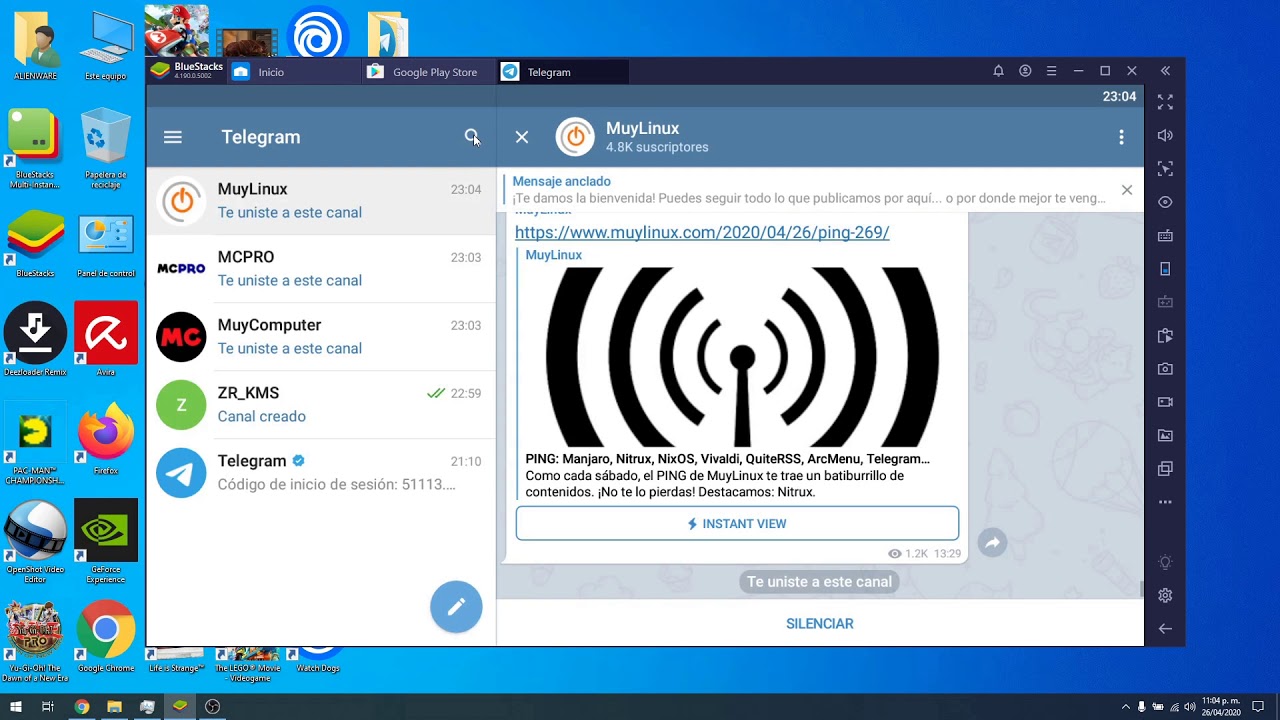Open the muylinux.com ping-269 link

tap(702, 232)
